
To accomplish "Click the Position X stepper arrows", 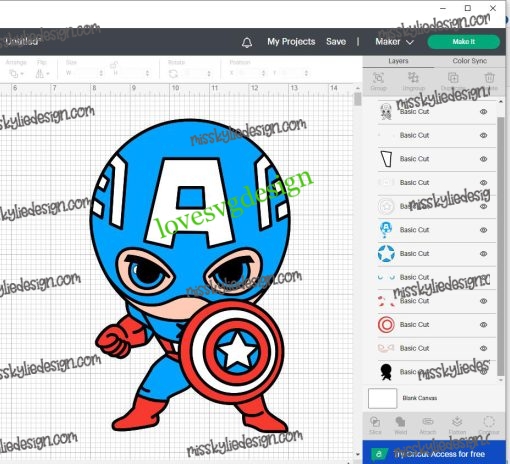I will click(263, 73).
